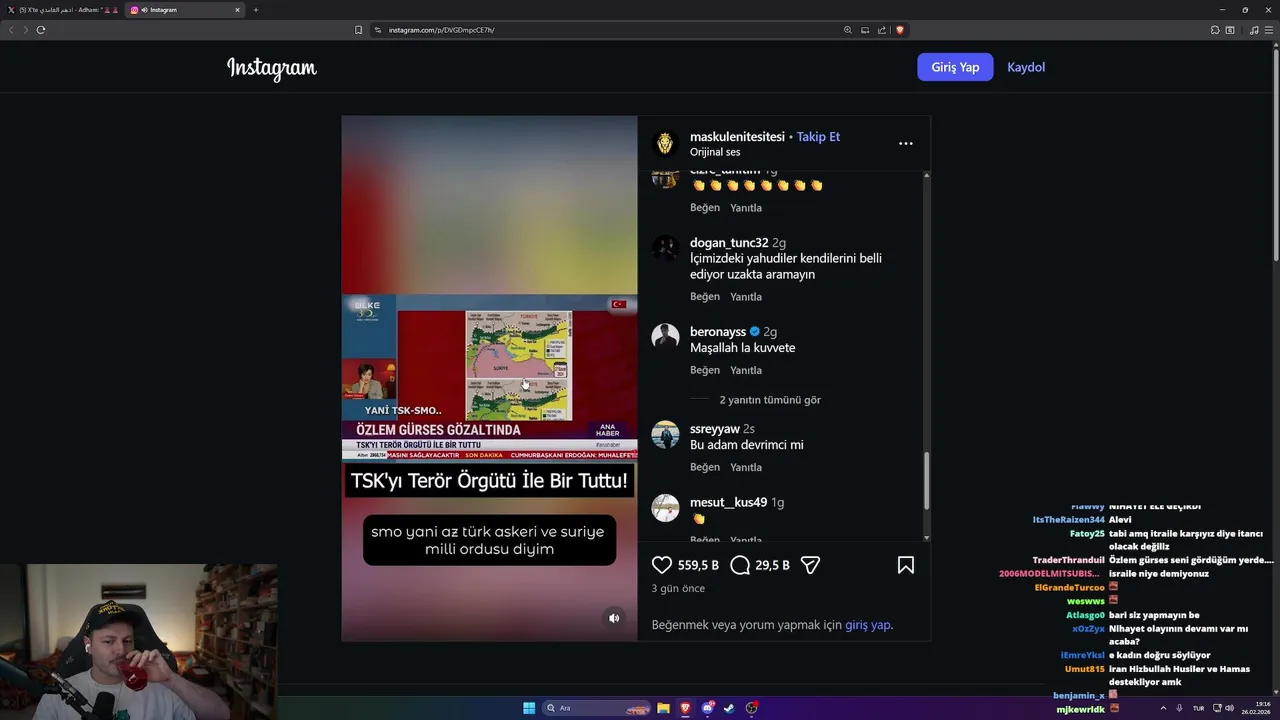Click the Giriş Yap button
The image size is (1280, 720).
955,67
